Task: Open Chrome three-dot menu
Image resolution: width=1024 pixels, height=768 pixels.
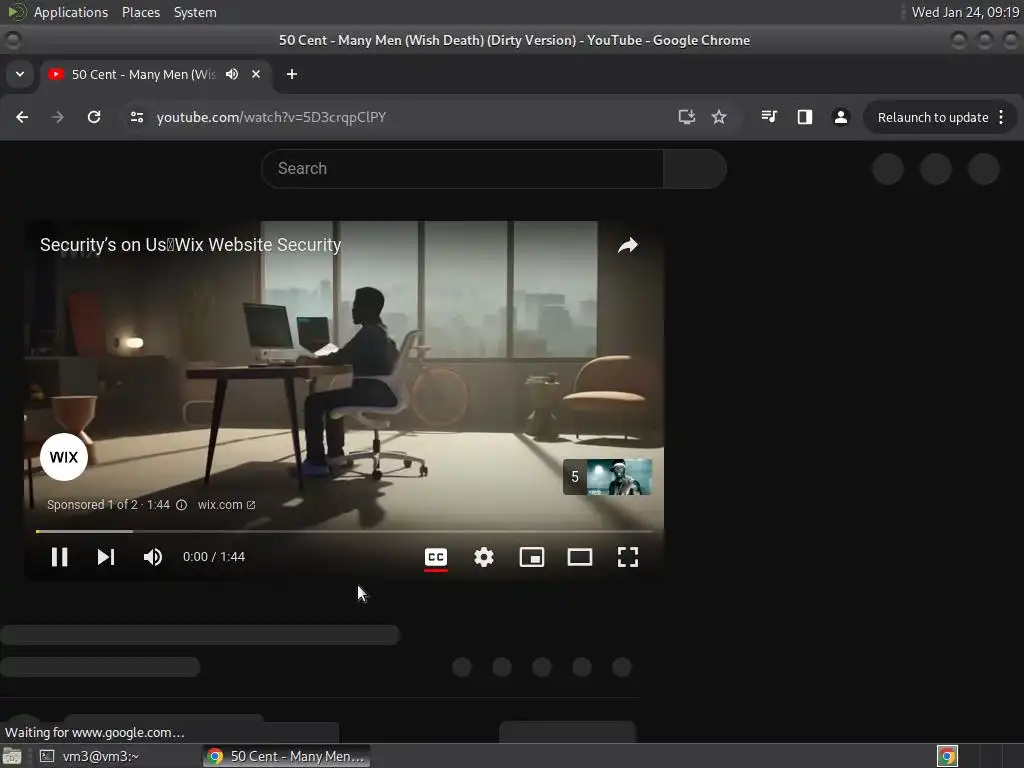Action: click(x=1001, y=118)
